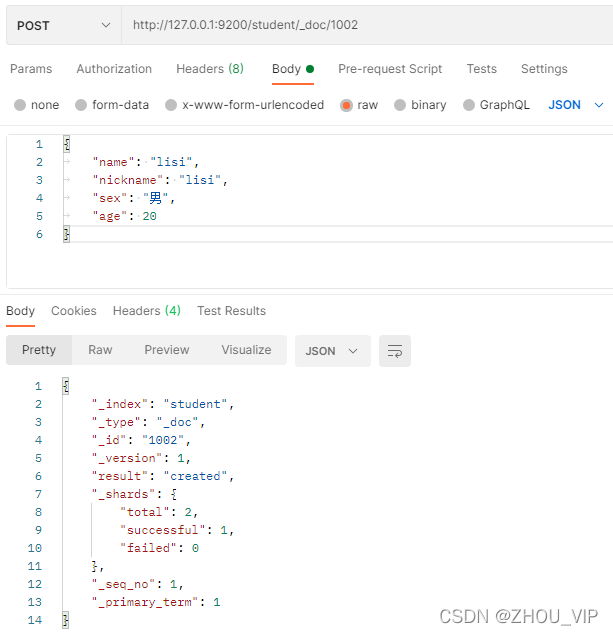Click the request body opening brace fold marker
613x635 pixels.
67,144
